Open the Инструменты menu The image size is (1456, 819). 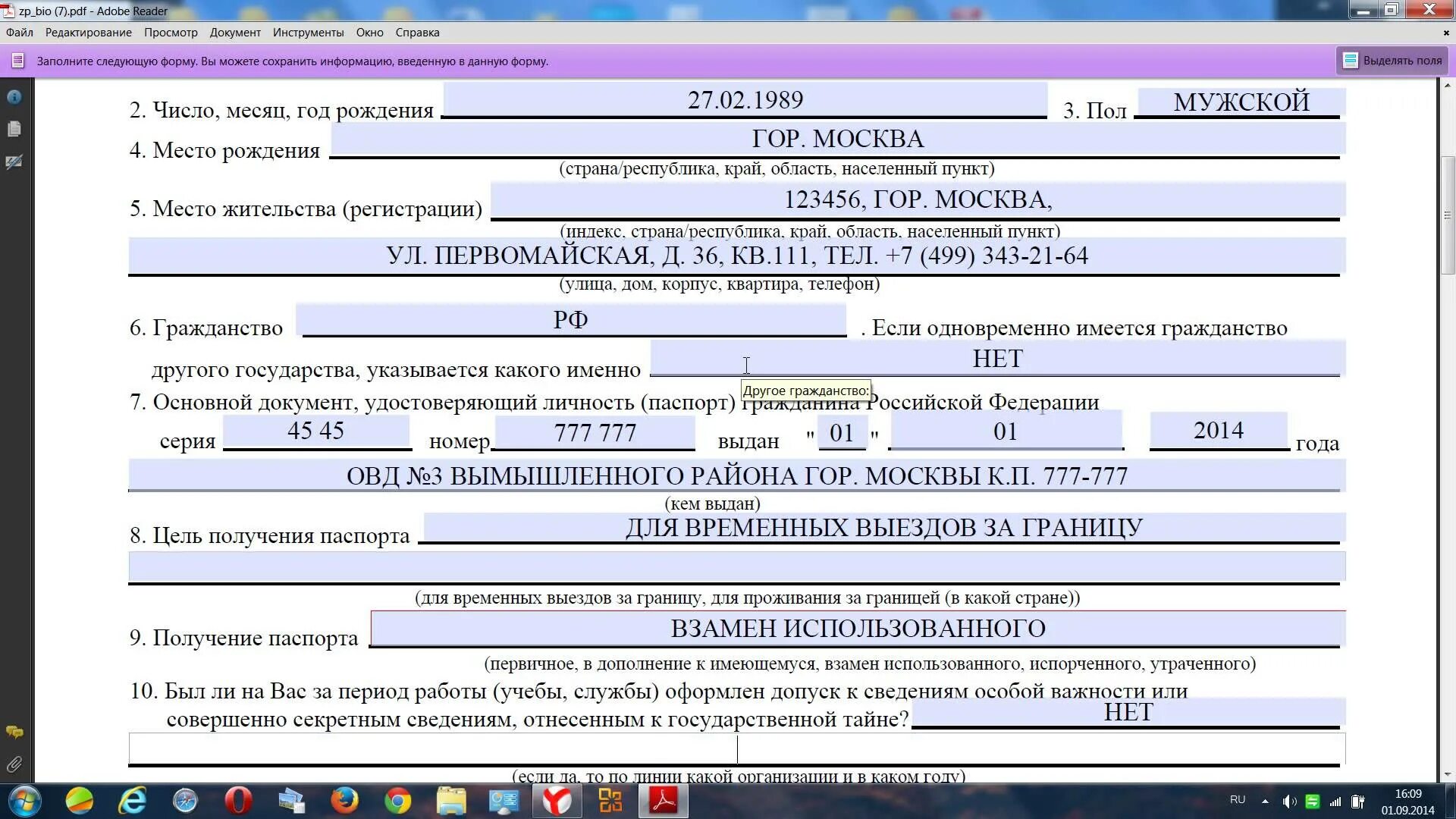tap(308, 33)
